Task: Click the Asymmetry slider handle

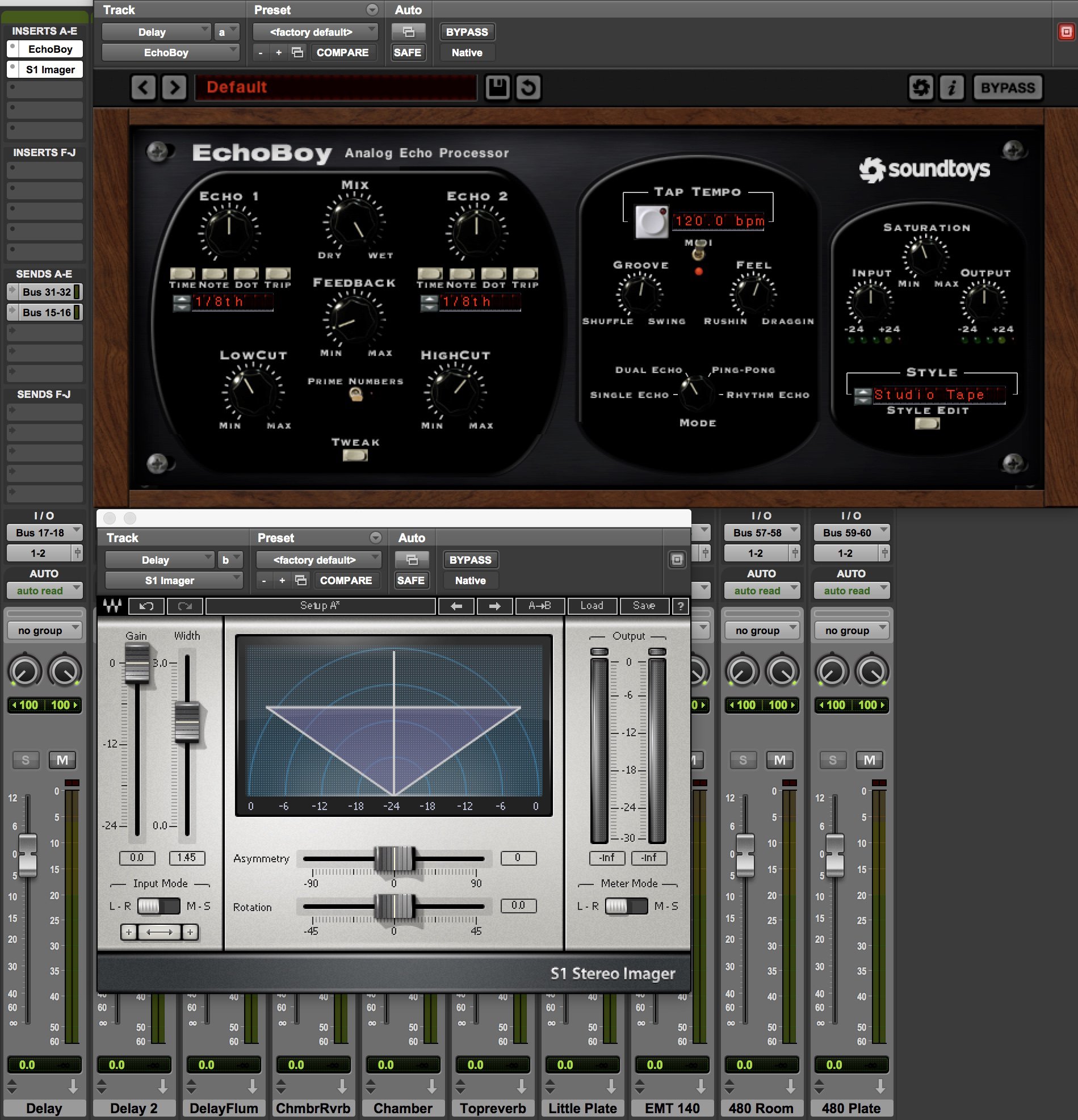Action: pos(394,858)
